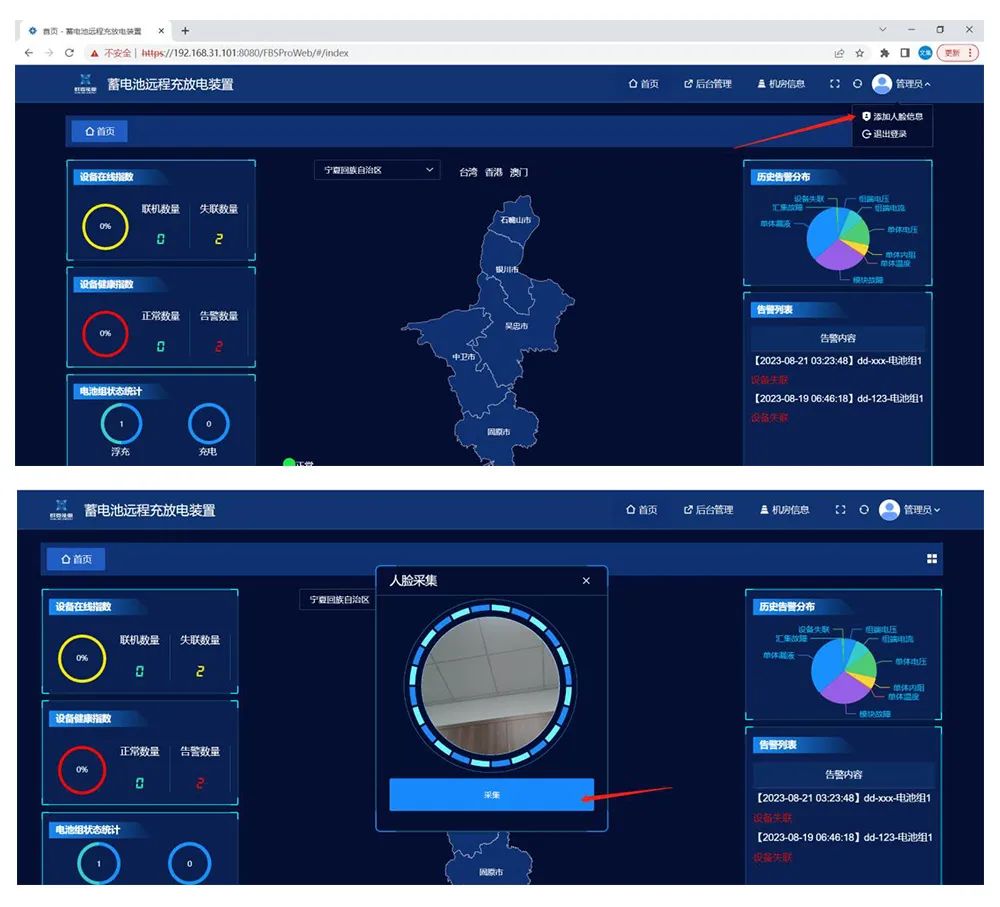Open the browser side panel icon

[905, 52]
